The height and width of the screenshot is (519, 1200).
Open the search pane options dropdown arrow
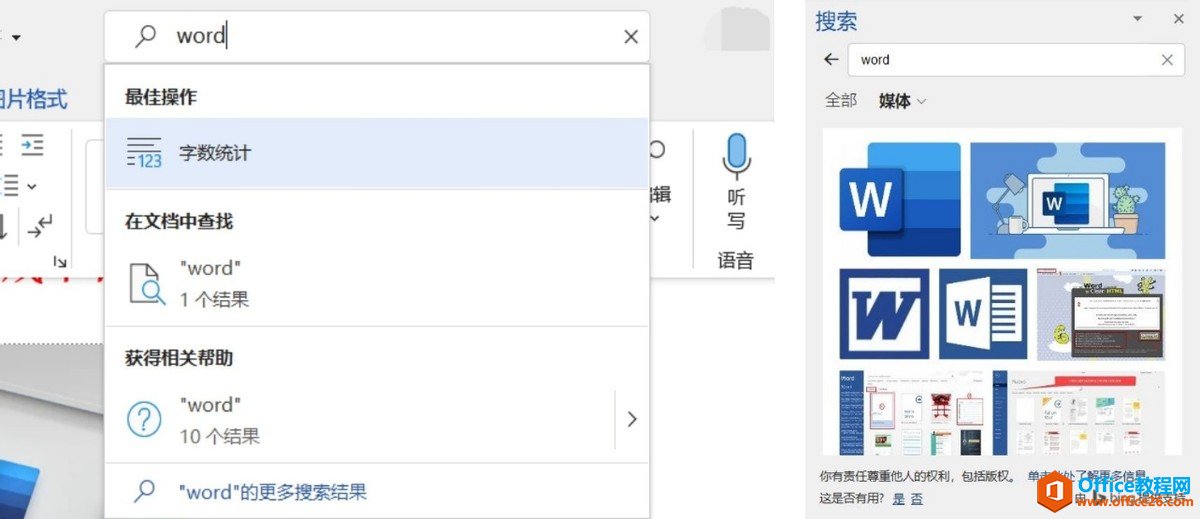coord(1137,19)
